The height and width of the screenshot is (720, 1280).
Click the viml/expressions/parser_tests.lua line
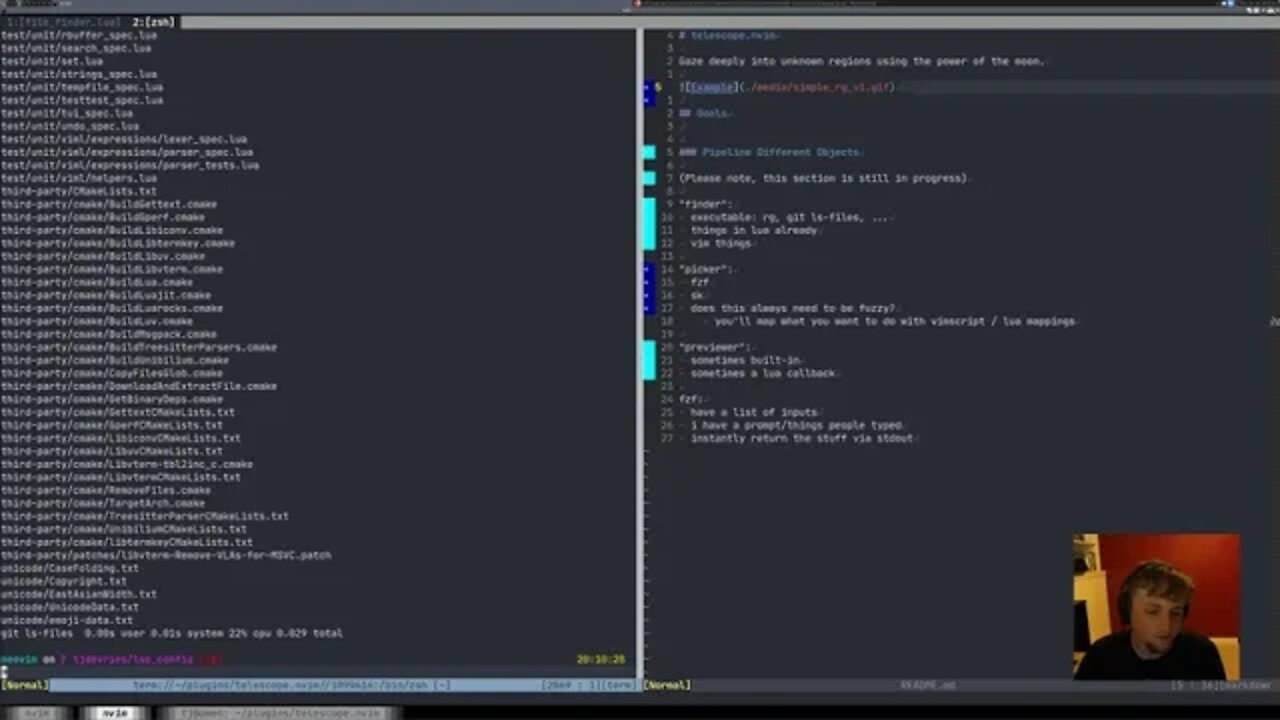(x=130, y=165)
